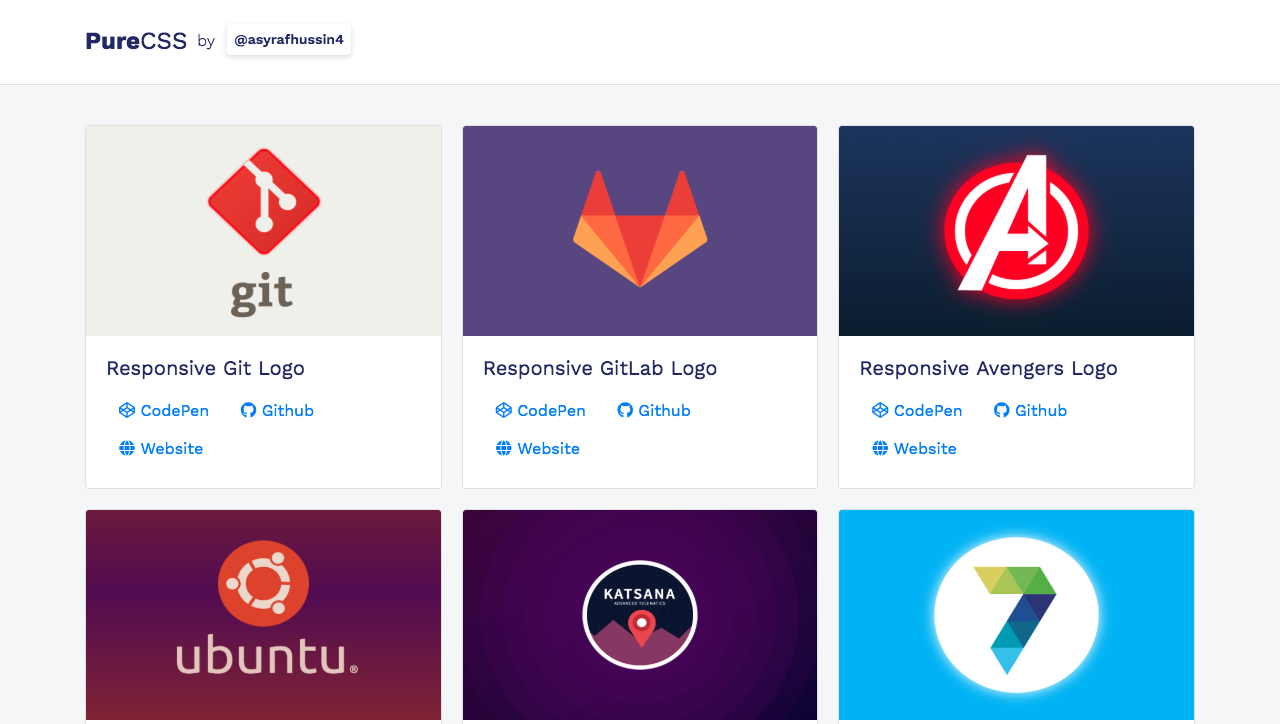Click the globe icon under Avengers Logo
Screen dimensions: 1280x724
[x=880, y=448]
